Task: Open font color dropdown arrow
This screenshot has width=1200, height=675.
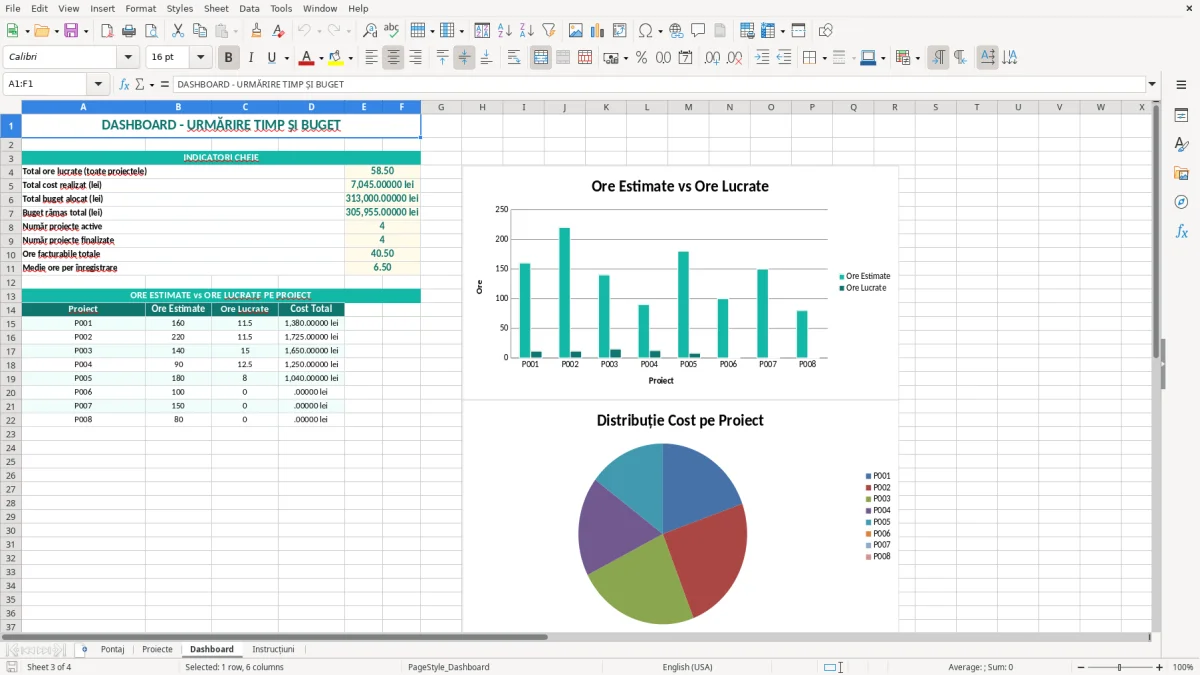Action: (321, 58)
